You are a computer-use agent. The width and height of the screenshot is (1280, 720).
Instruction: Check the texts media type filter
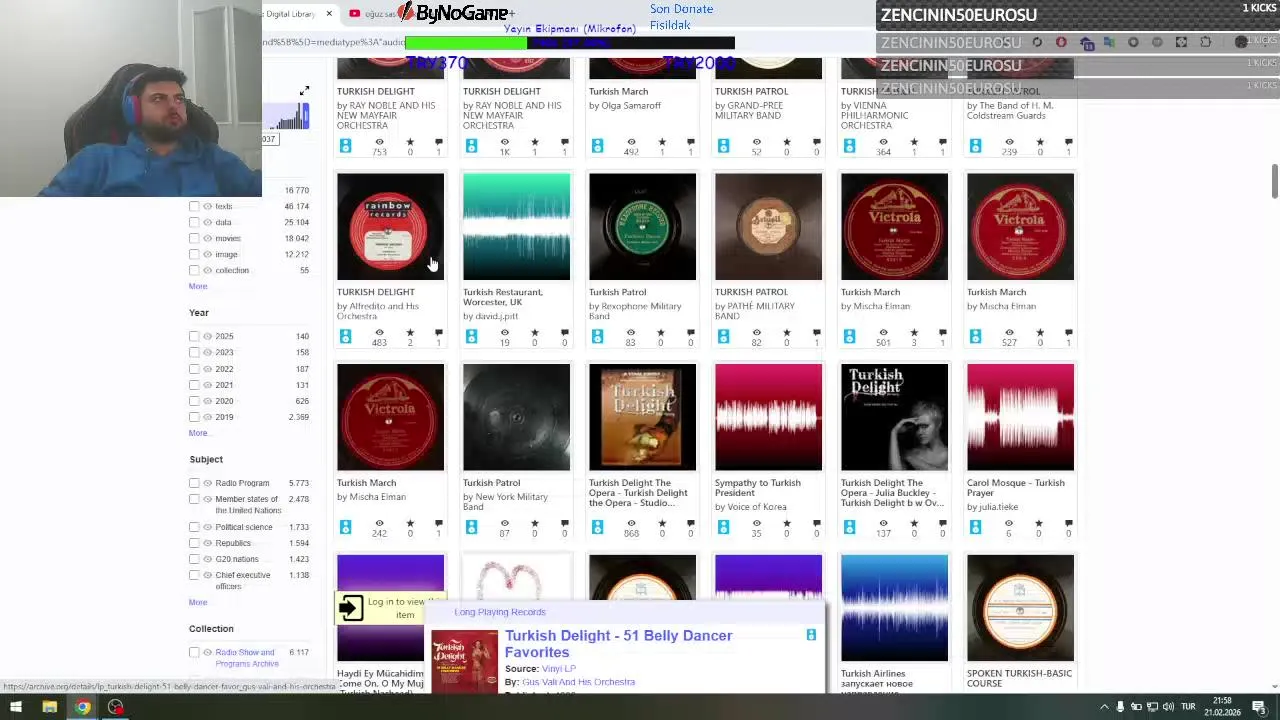pos(194,206)
